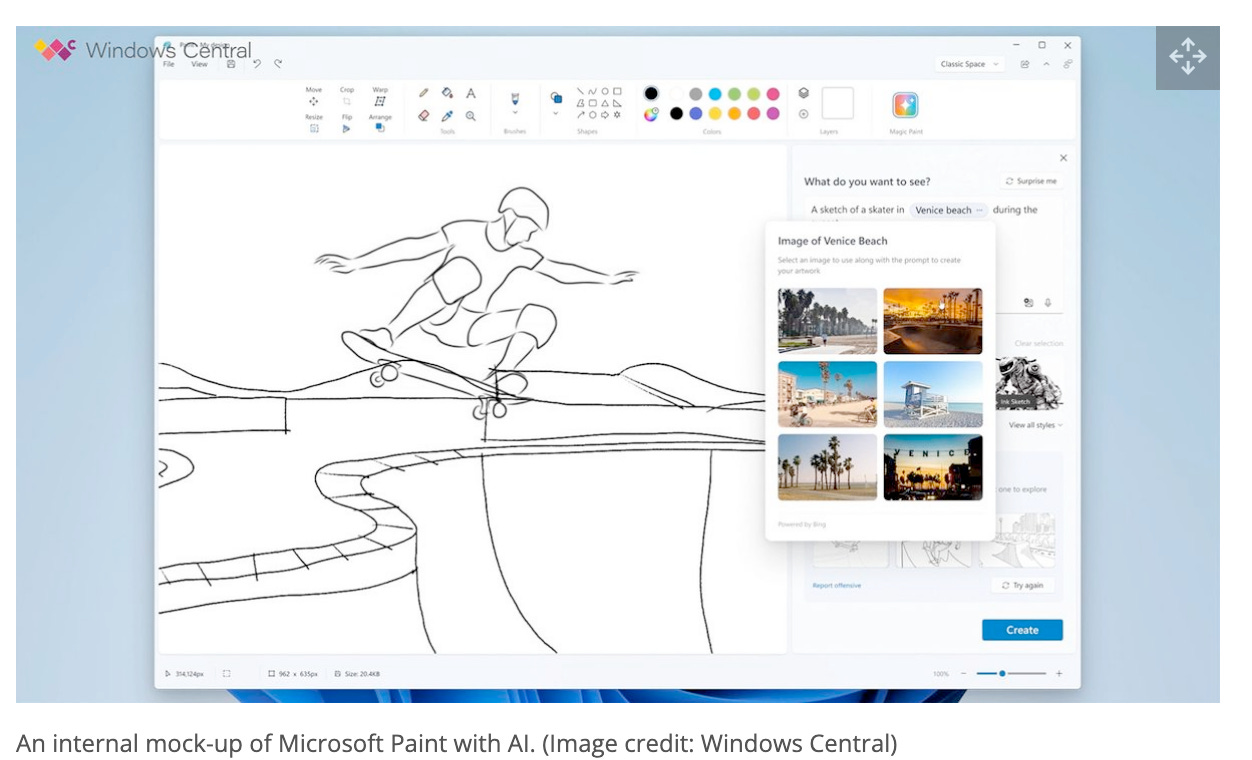Choose the VENICE sign night image
Viewport: 1252px width, 760px height.
coord(933,467)
